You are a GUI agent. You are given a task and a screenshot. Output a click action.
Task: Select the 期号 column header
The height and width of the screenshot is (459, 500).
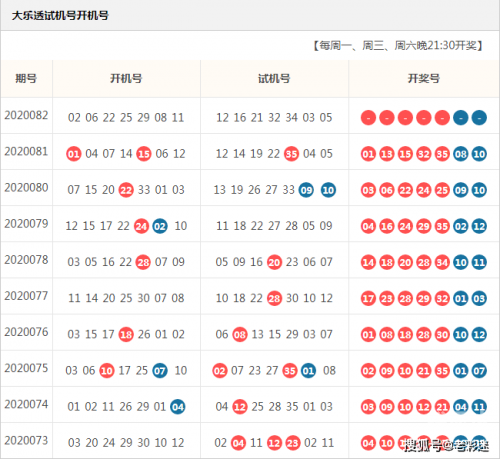coord(26,79)
